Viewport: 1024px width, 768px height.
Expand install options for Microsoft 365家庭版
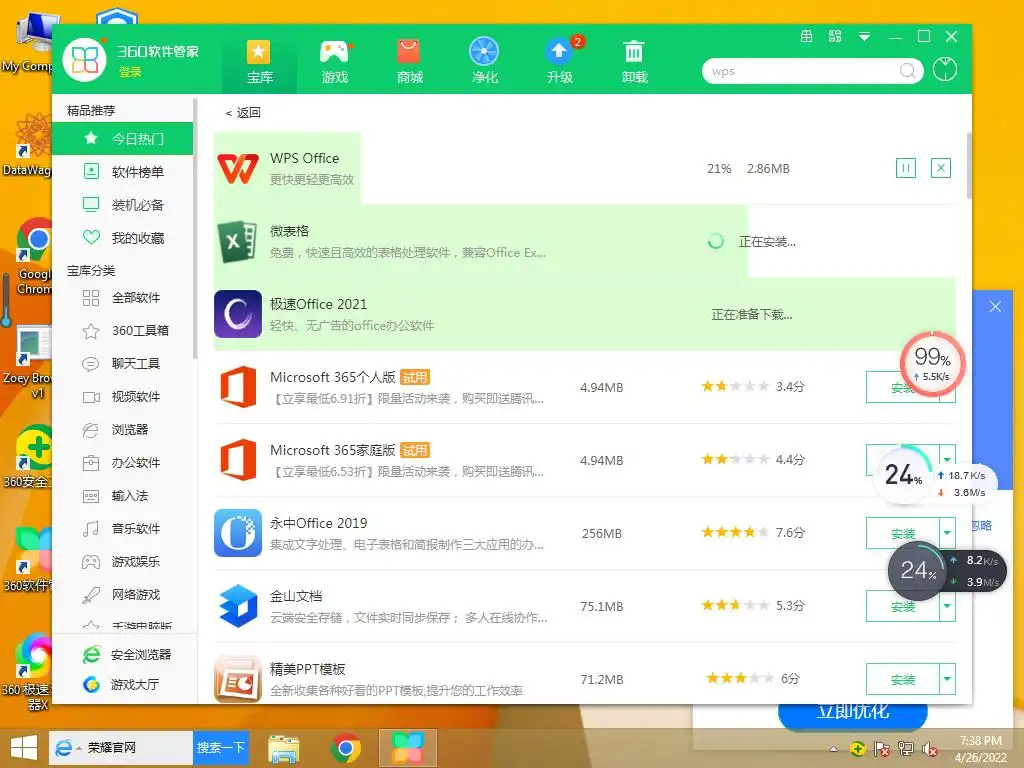[948, 459]
